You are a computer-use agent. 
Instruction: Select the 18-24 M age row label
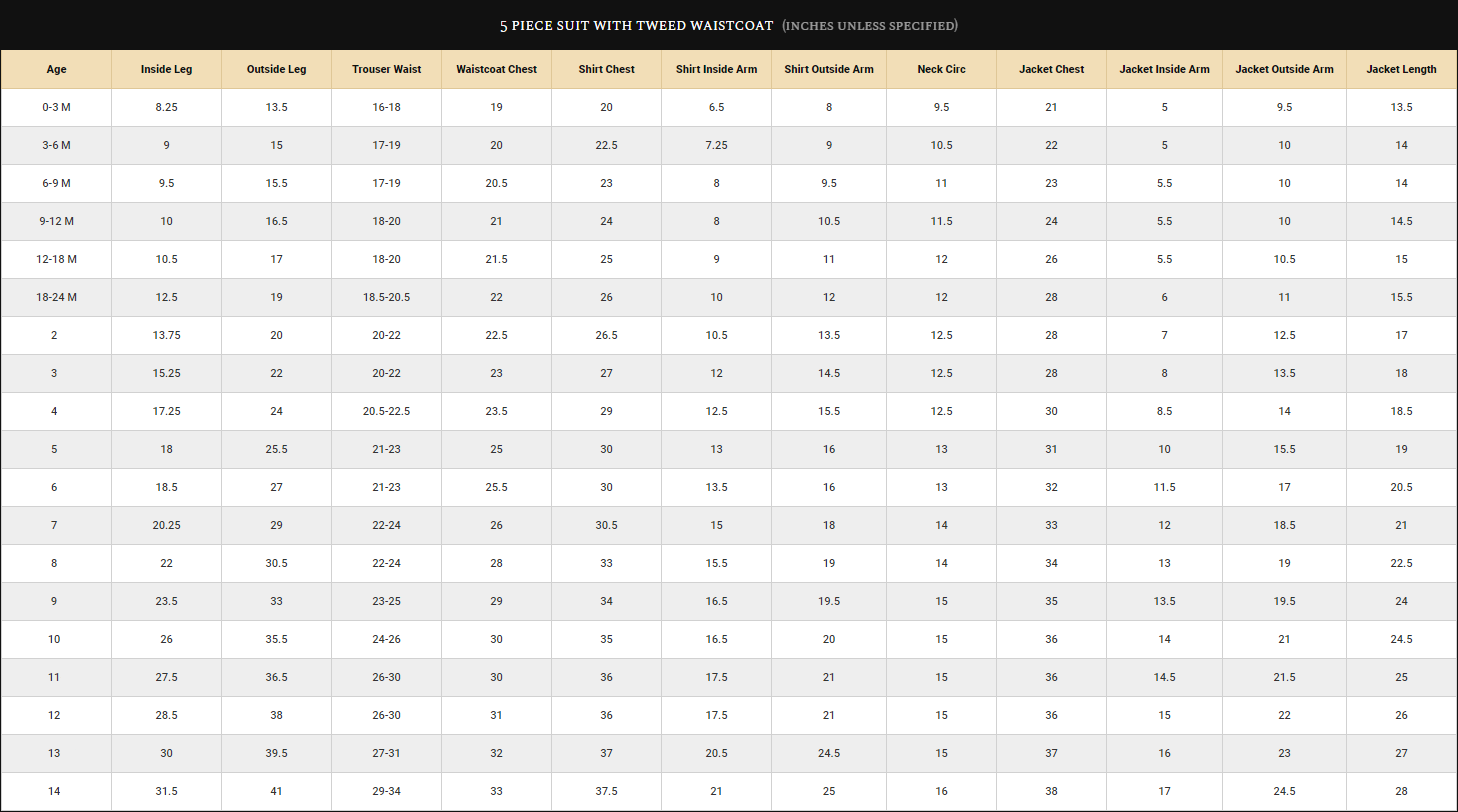[x=56, y=297]
